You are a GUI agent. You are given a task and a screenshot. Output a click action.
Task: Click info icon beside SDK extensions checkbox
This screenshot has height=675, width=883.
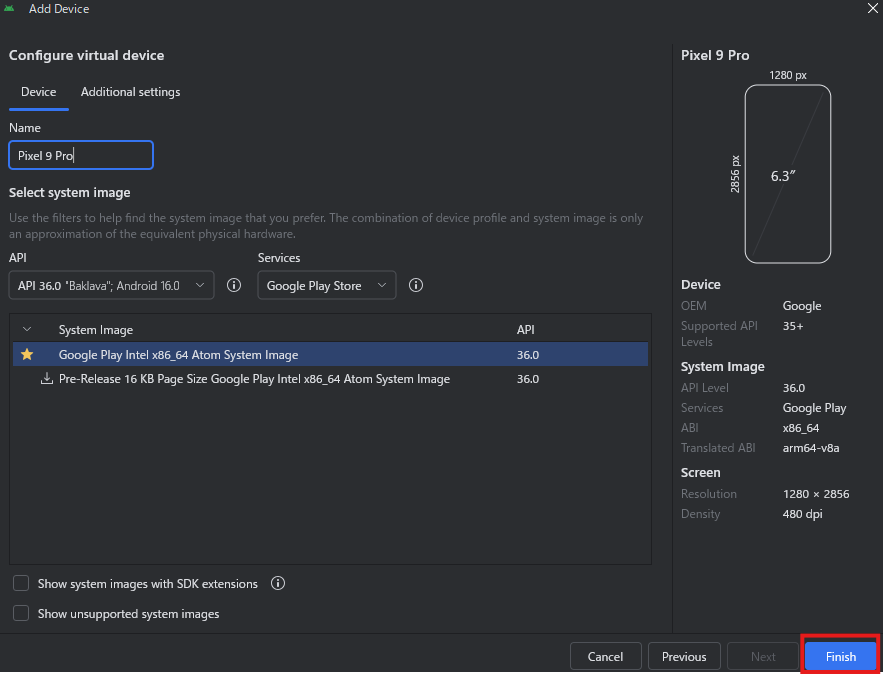(x=278, y=583)
